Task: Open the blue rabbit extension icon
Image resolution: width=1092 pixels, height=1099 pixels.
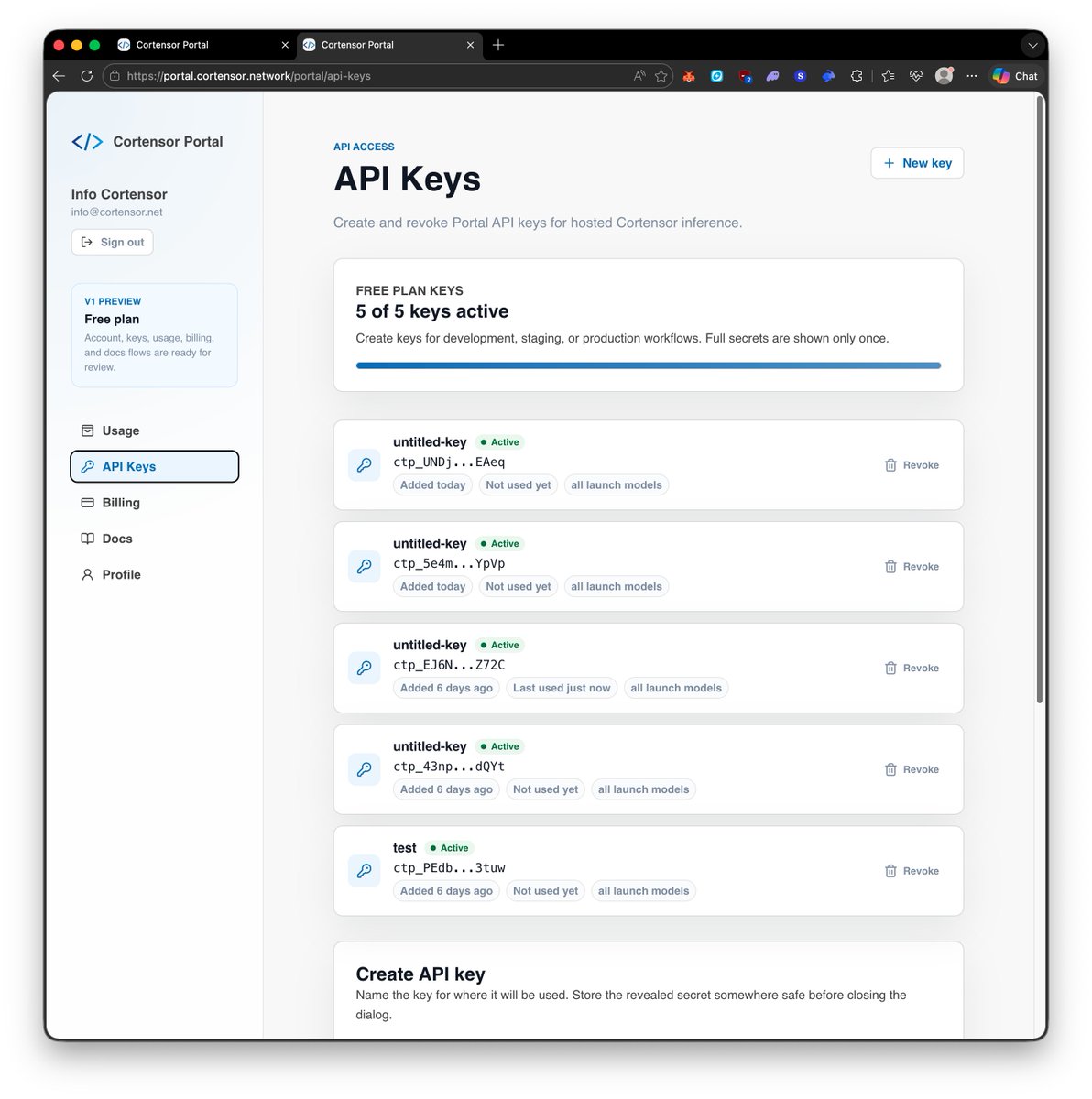Action: pos(828,76)
